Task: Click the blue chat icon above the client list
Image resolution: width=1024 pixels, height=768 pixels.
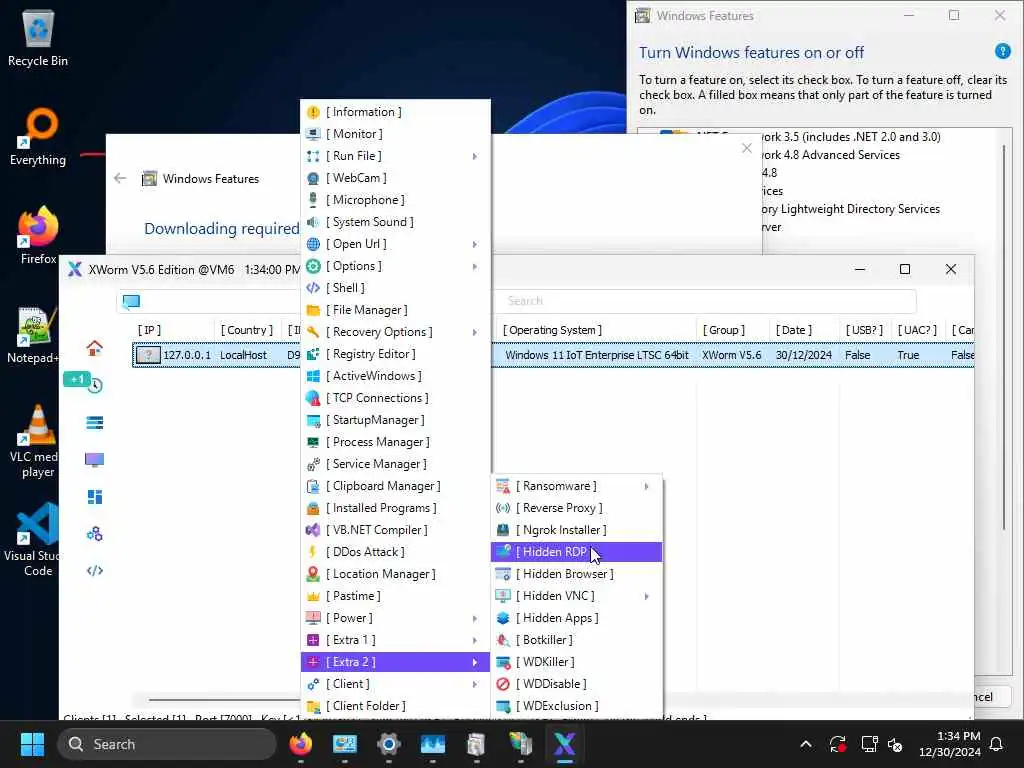Action: click(131, 301)
